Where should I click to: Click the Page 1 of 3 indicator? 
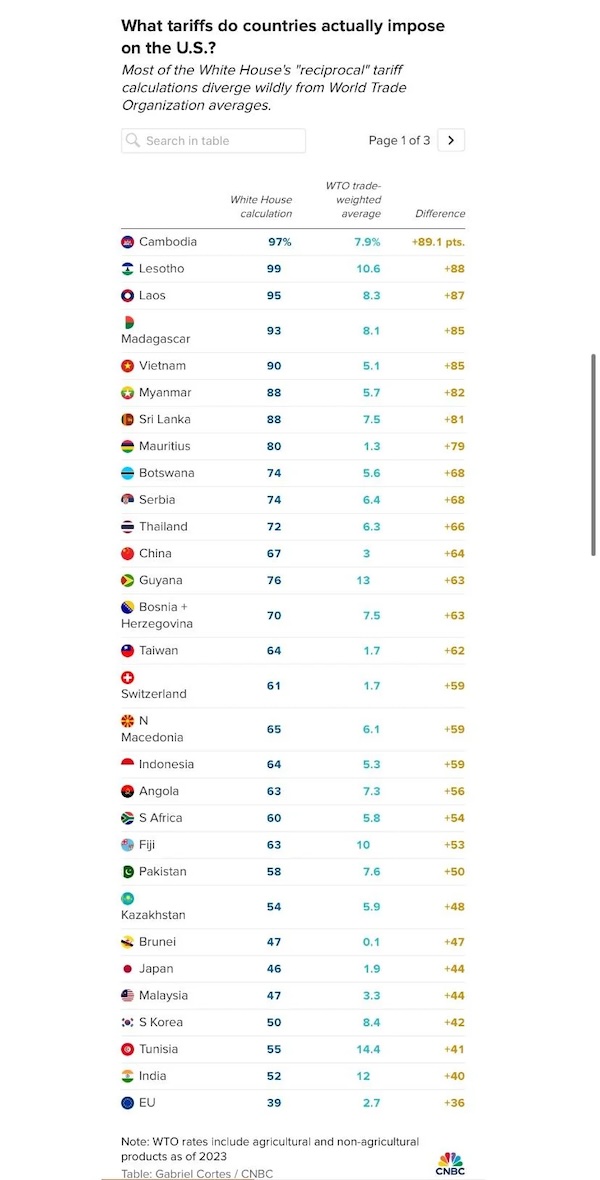pyautogui.click(x=399, y=141)
